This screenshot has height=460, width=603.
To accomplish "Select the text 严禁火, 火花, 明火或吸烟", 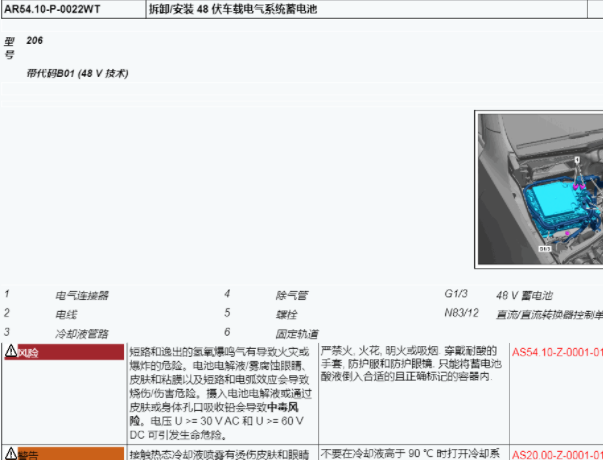I will [x=380, y=351].
